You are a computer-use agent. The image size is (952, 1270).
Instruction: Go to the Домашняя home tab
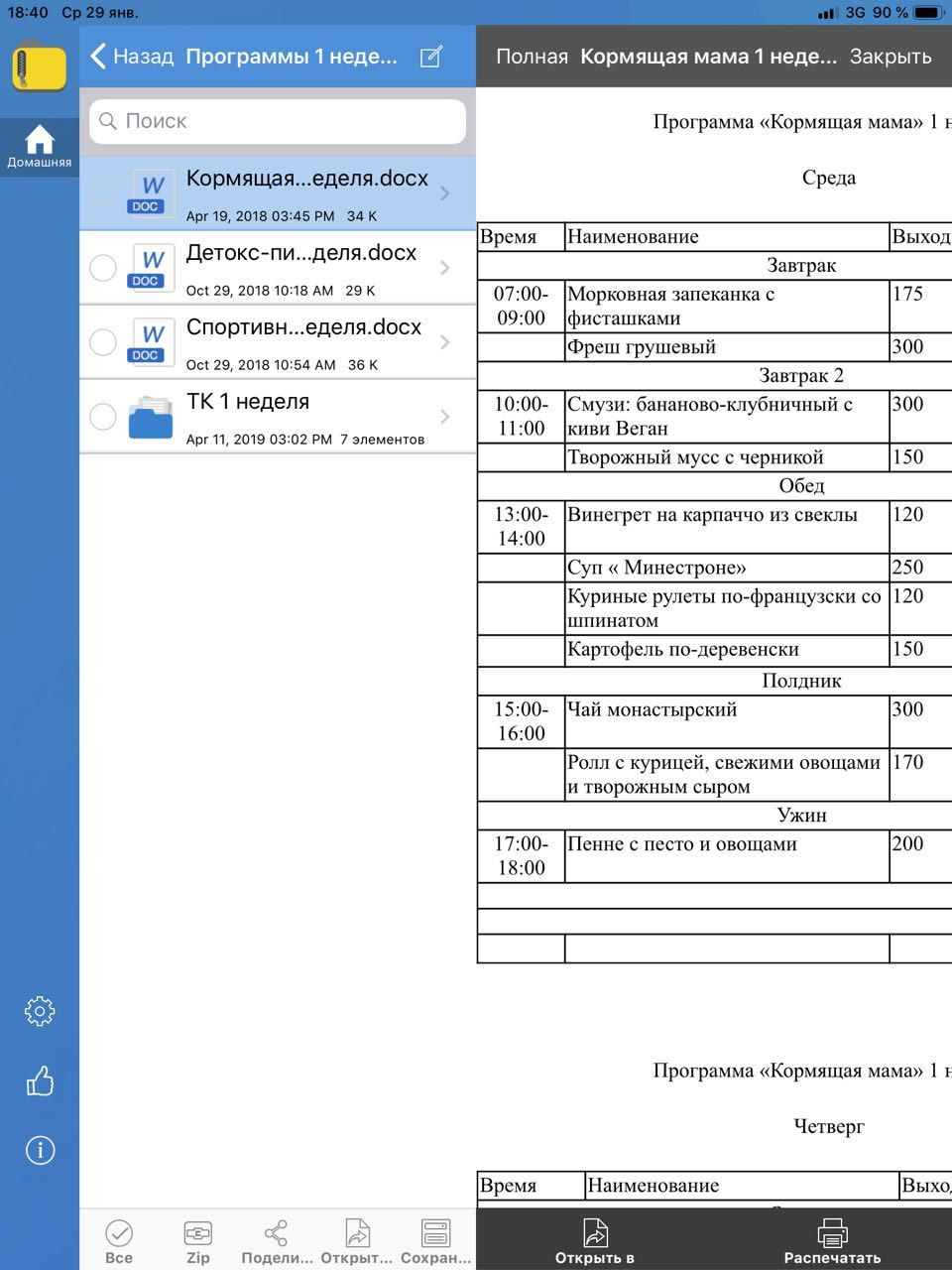[39, 147]
